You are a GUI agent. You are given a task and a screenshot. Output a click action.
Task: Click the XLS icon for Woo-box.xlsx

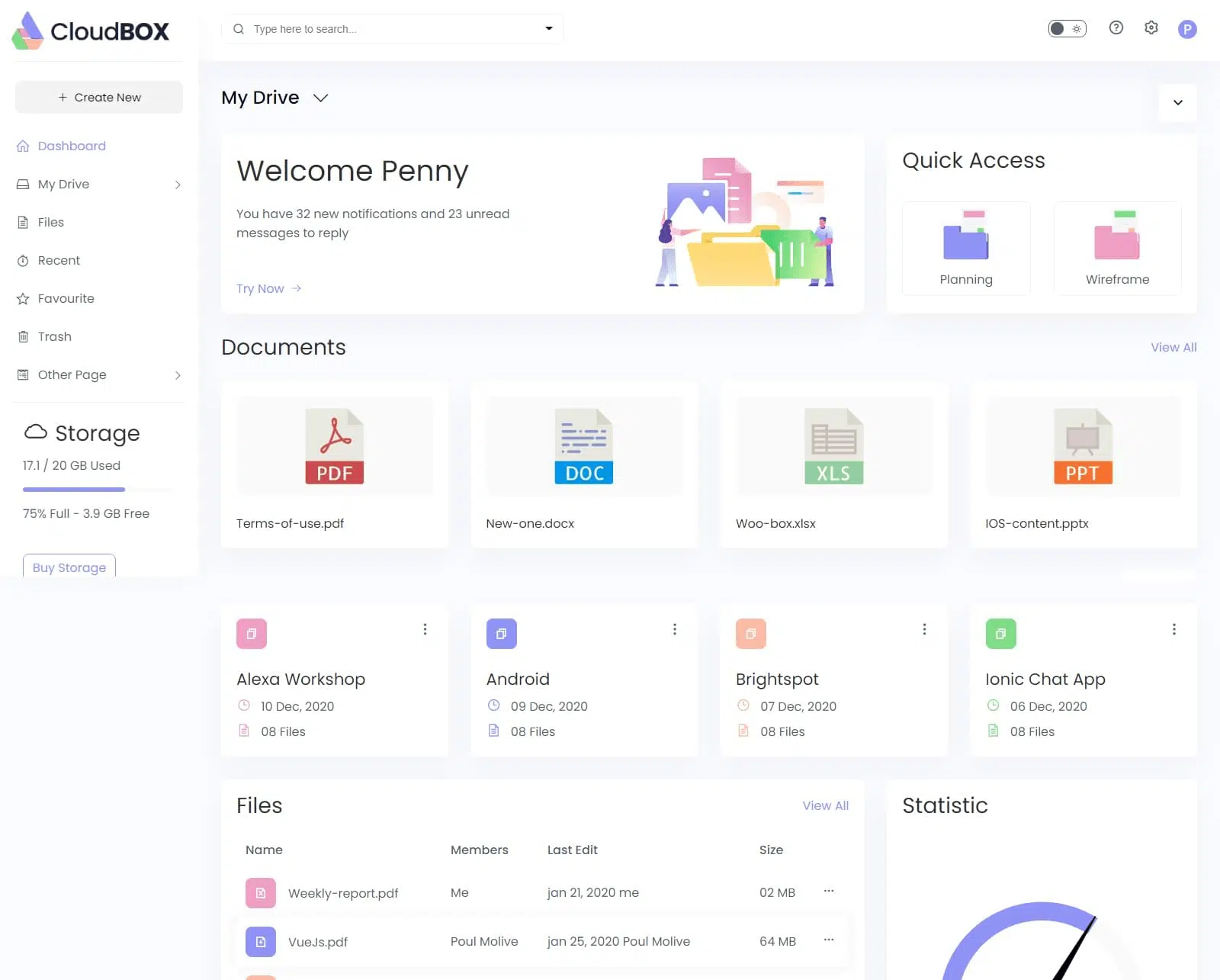tap(833, 446)
